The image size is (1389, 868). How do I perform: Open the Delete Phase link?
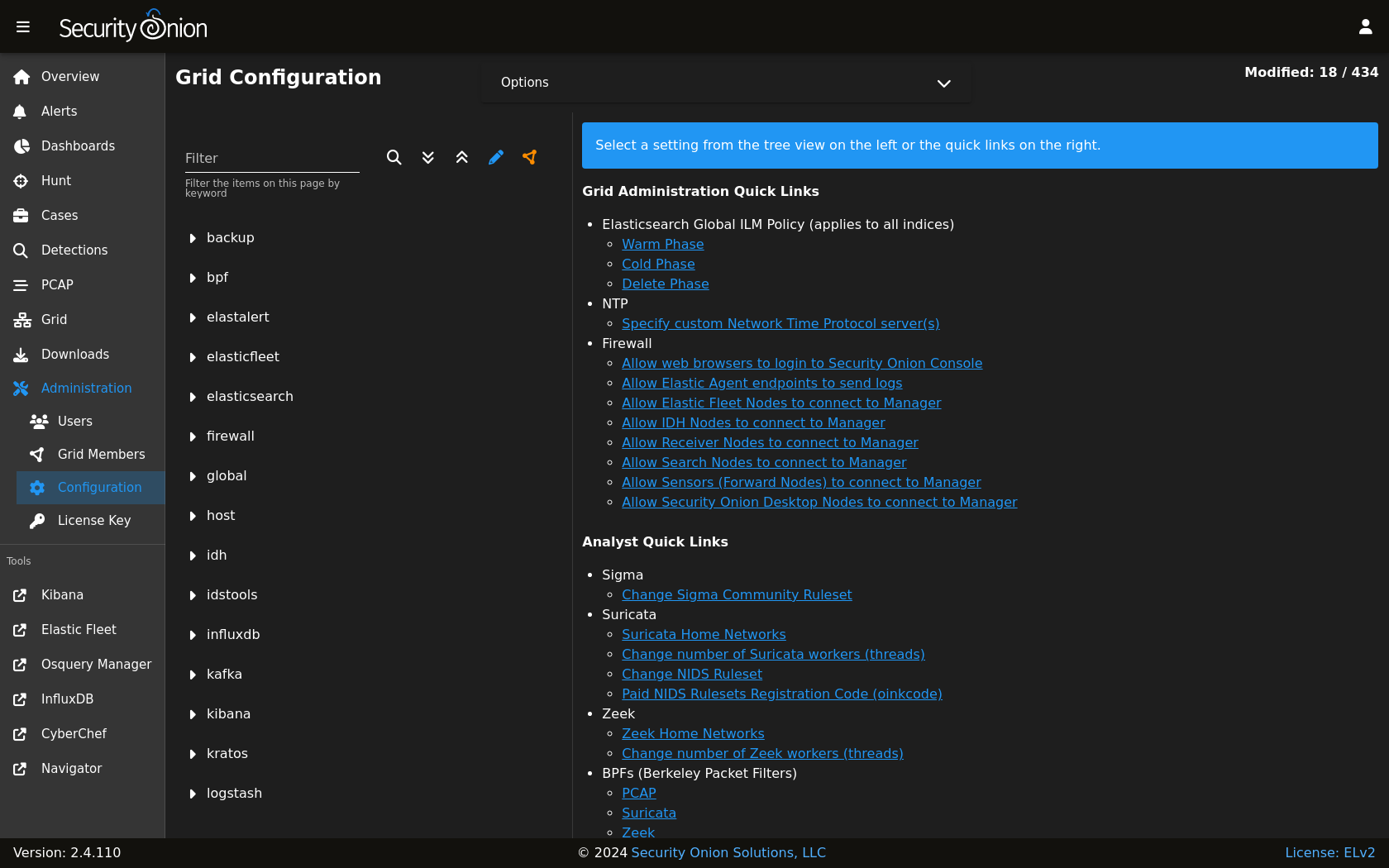click(x=666, y=284)
